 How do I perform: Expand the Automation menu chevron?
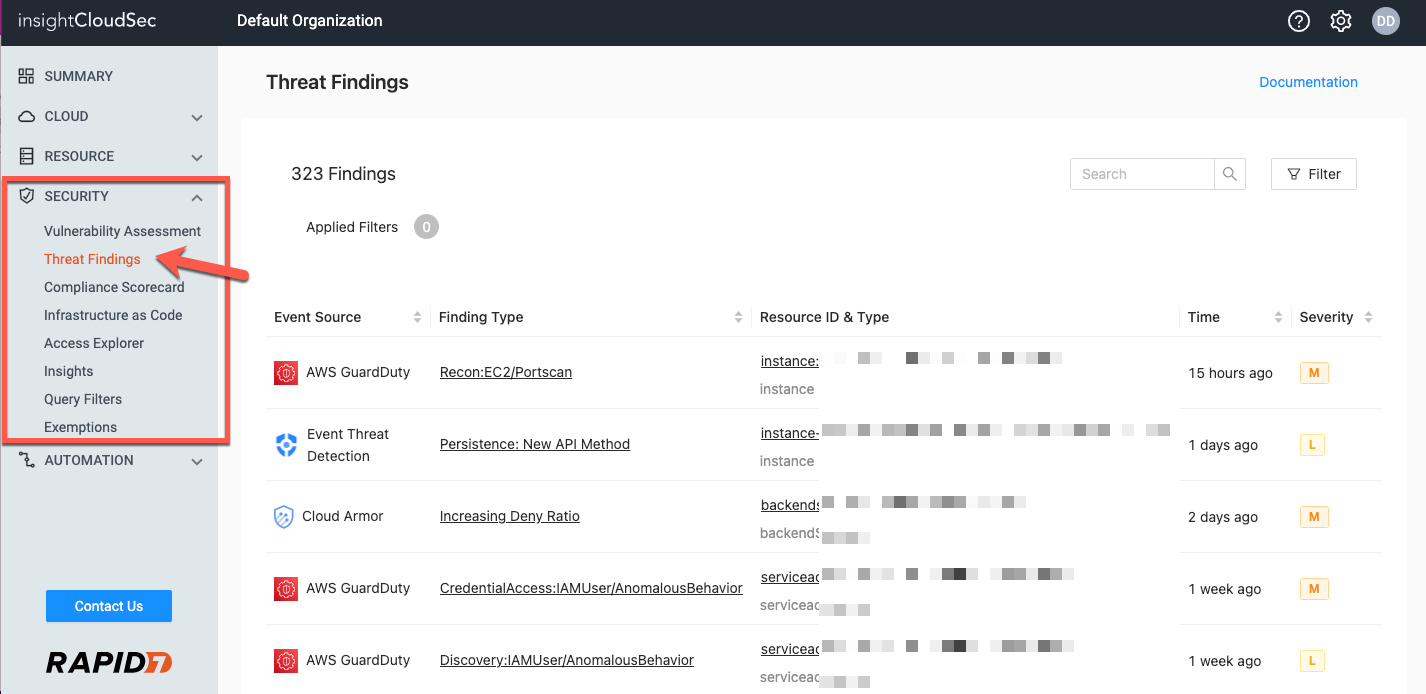(x=197, y=461)
